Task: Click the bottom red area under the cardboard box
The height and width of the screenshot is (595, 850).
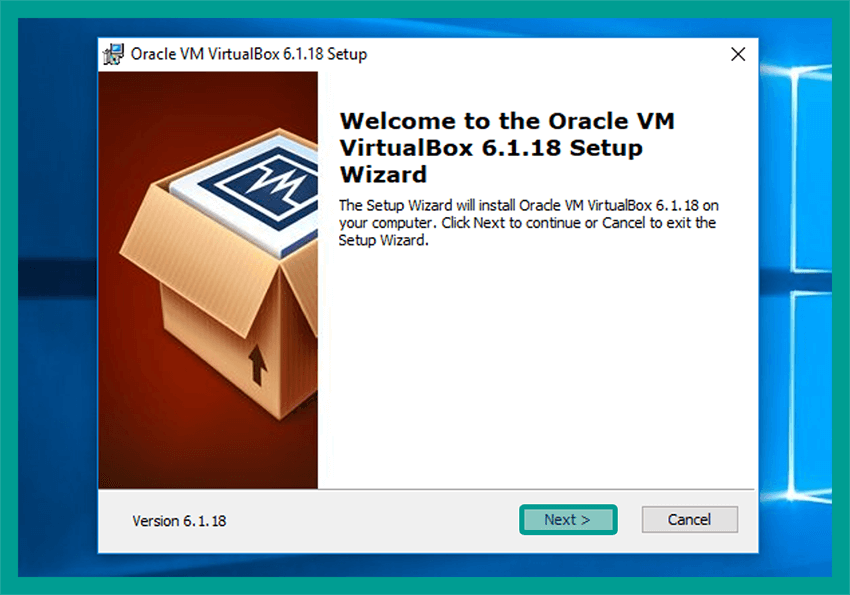Action: click(x=208, y=461)
